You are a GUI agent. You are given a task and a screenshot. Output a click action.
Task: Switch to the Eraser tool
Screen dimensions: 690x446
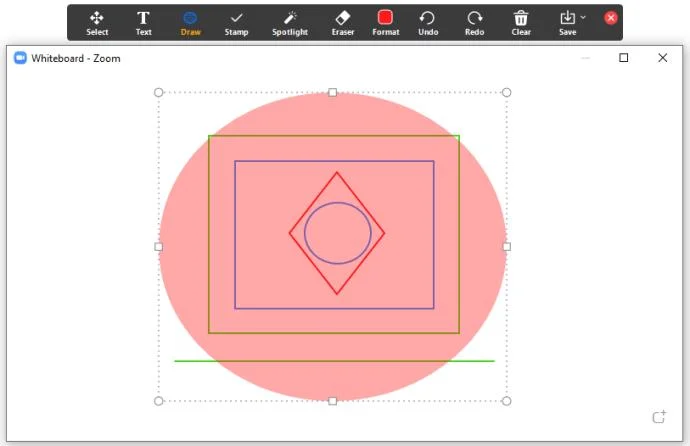[343, 23]
